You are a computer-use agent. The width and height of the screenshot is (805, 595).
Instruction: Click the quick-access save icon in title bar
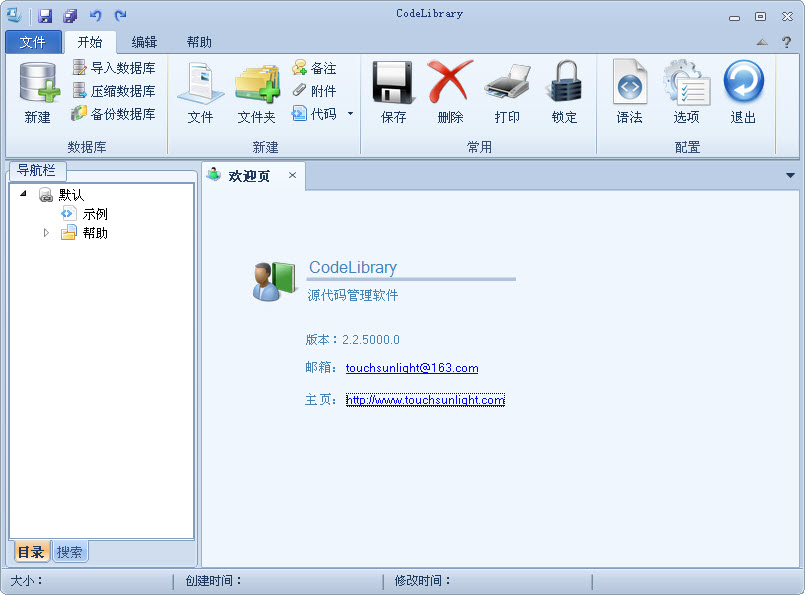pos(45,16)
